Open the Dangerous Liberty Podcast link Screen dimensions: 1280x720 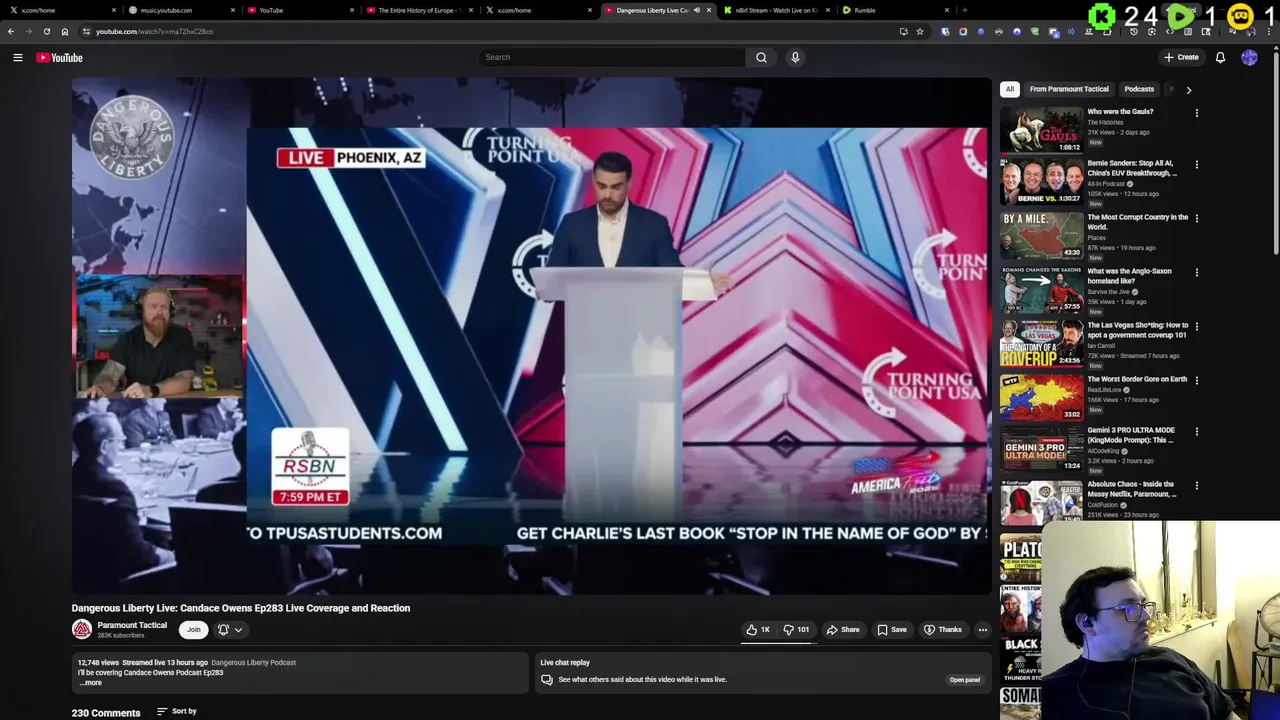pyautogui.click(x=253, y=662)
